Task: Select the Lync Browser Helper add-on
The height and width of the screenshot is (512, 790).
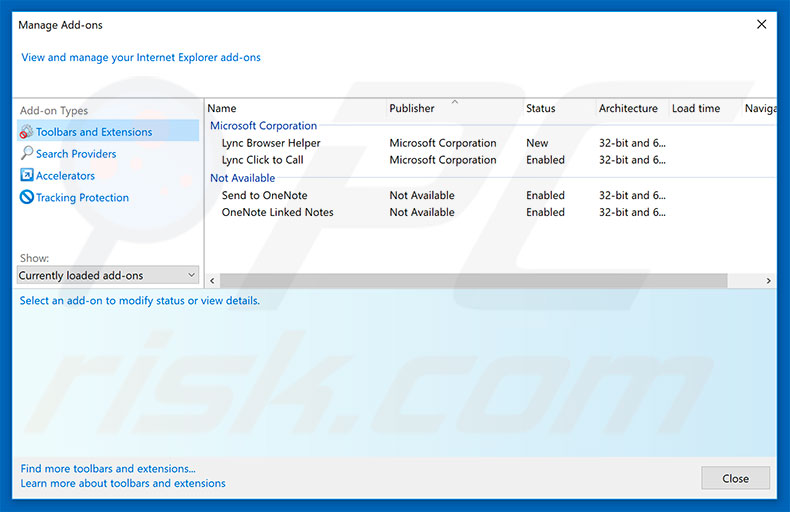Action: (x=271, y=143)
